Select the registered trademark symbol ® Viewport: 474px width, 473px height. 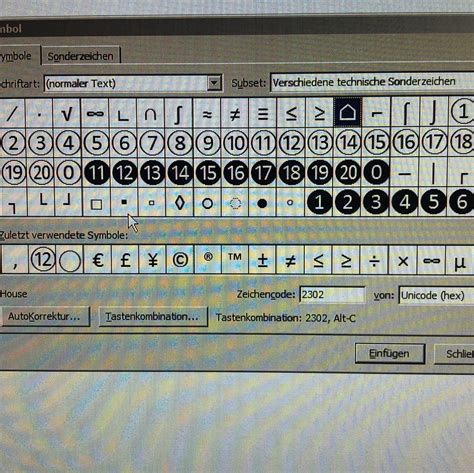tap(208, 260)
